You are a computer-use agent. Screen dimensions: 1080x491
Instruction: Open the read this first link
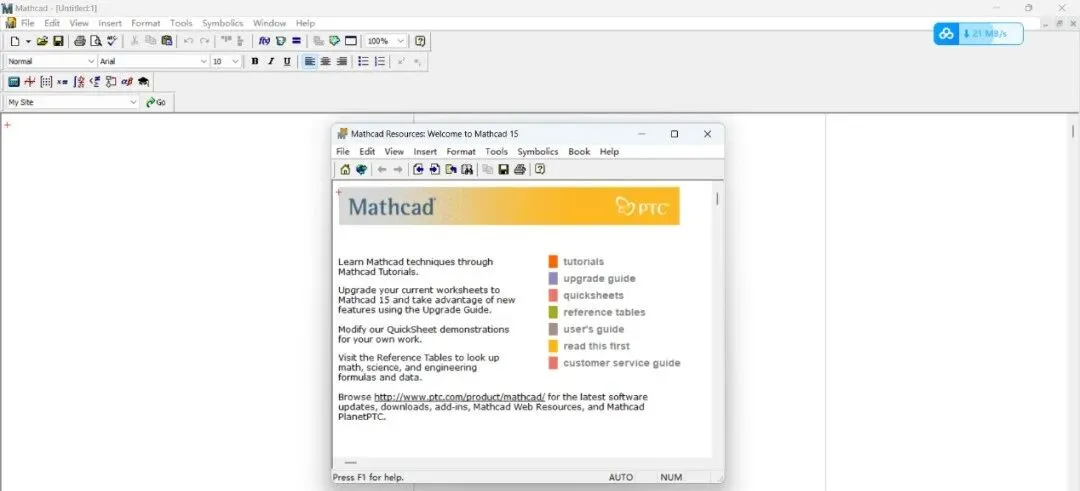pyautogui.click(x=596, y=346)
